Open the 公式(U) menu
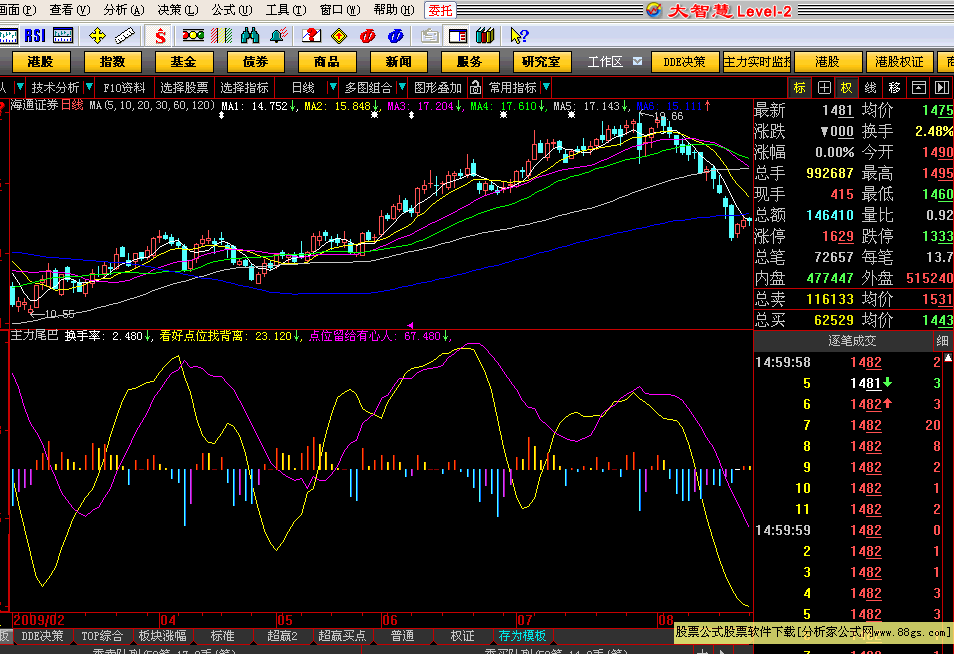 coord(232,10)
